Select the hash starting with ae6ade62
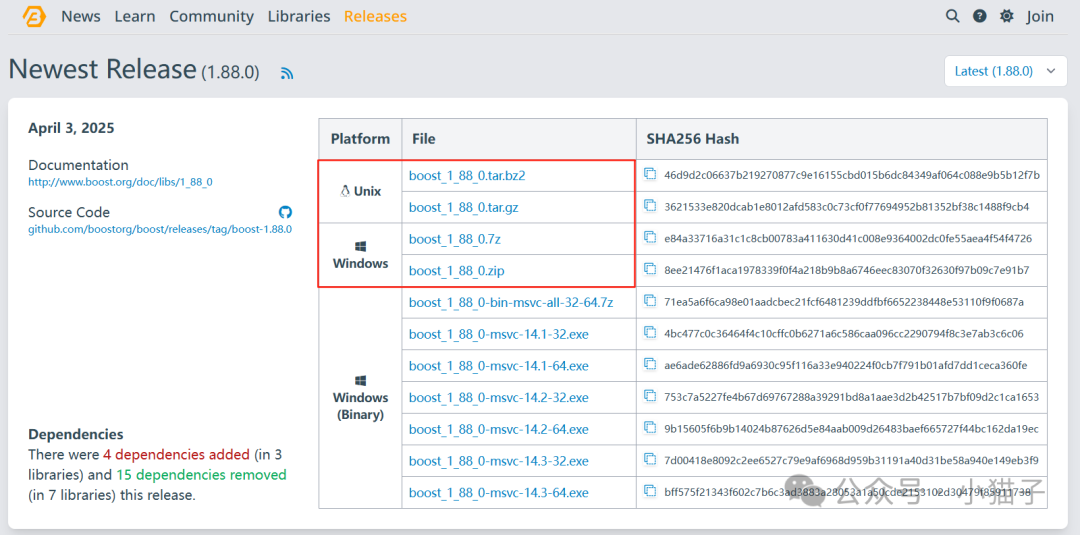 846,365
